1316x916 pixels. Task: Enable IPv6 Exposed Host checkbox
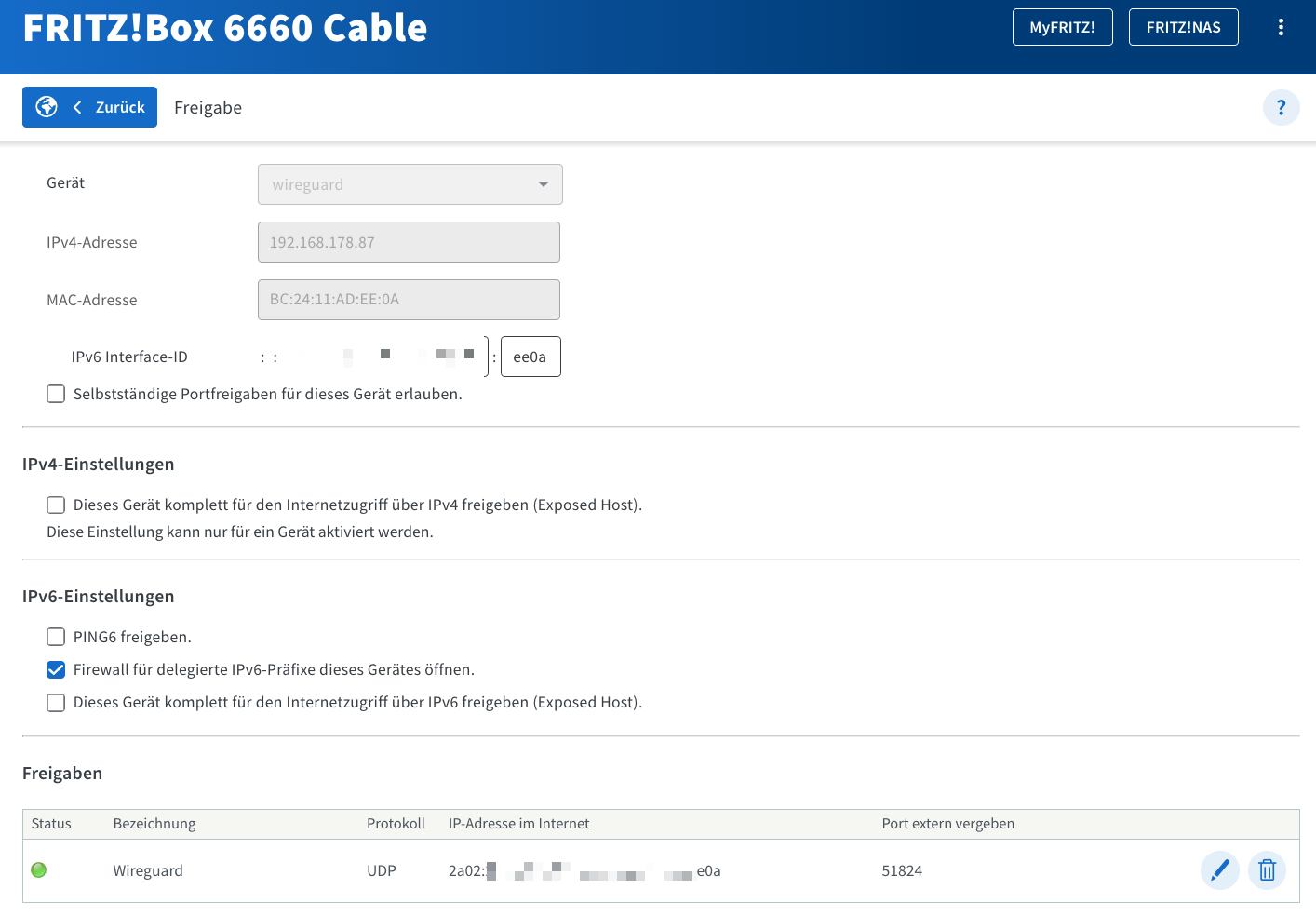coord(57,702)
